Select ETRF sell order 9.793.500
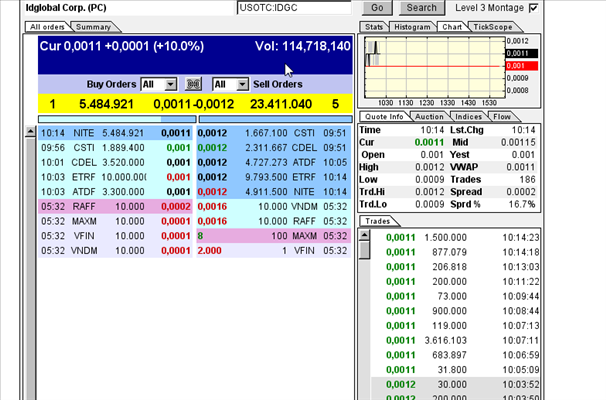Viewport: 606px width, 400px height. coord(274,177)
